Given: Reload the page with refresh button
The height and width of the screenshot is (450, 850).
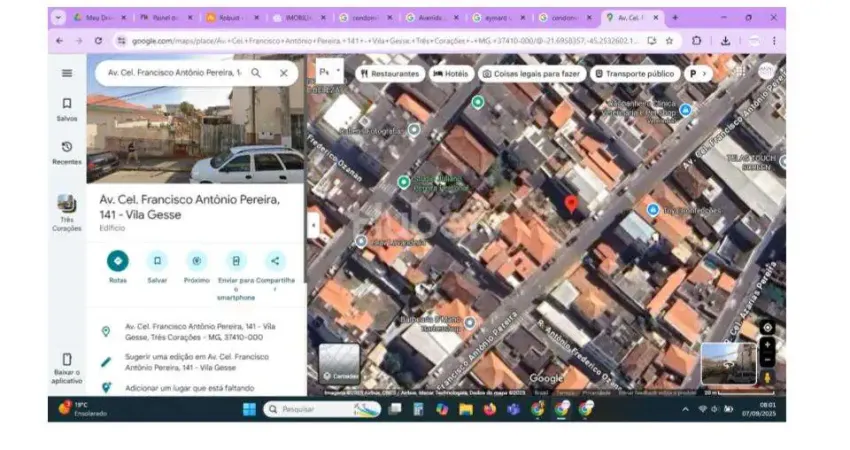Looking at the screenshot, I should [98, 41].
